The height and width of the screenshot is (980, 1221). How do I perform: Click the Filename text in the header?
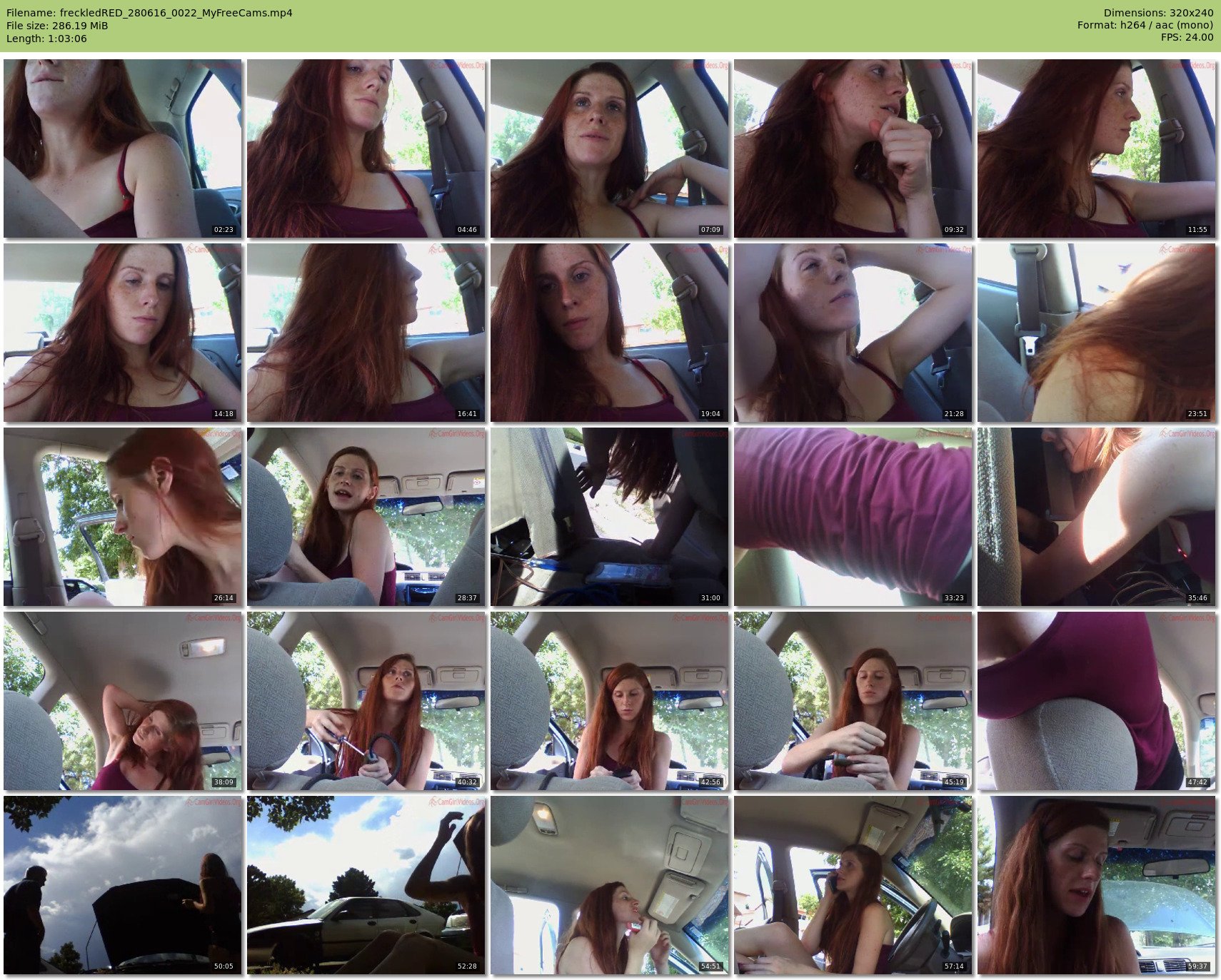point(149,13)
